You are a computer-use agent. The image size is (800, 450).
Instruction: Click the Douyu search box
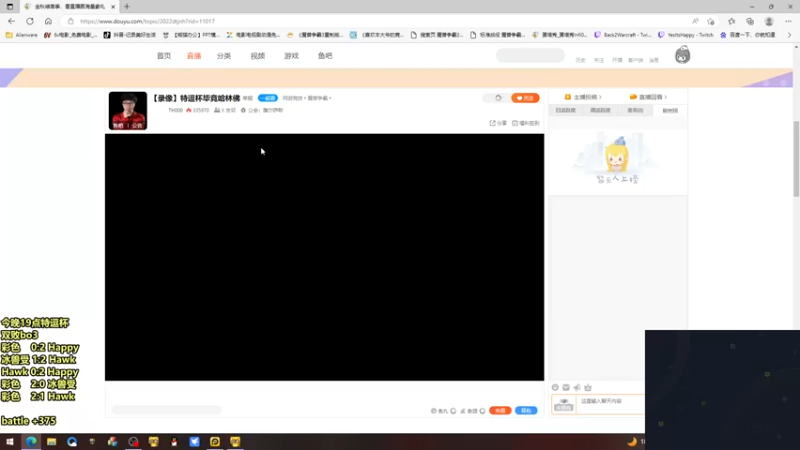pyautogui.click(x=530, y=56)
